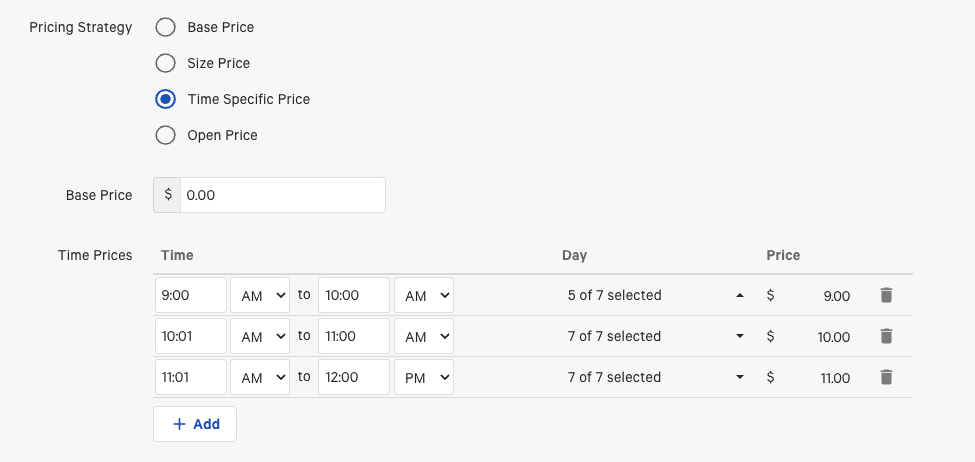The image size is (975, 462).
Task: Click the 12:00 end time field
Action: (x=353, y=377)
